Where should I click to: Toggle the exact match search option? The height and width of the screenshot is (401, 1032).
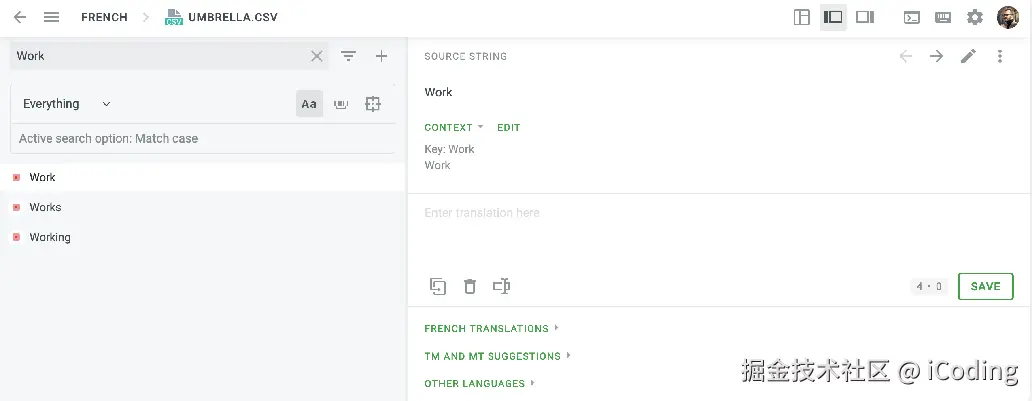373,104
